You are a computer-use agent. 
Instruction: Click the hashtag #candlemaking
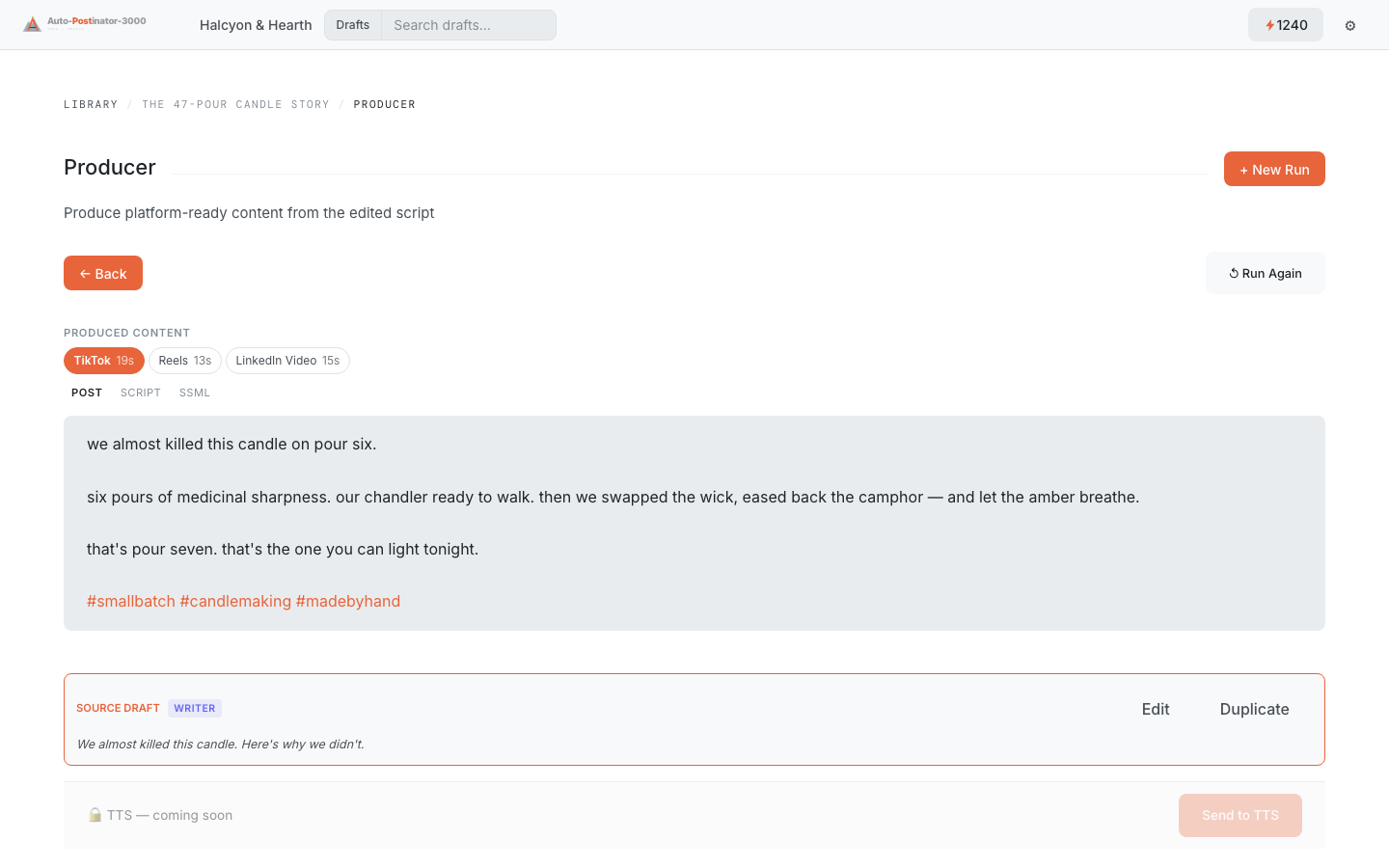(235, 601)
